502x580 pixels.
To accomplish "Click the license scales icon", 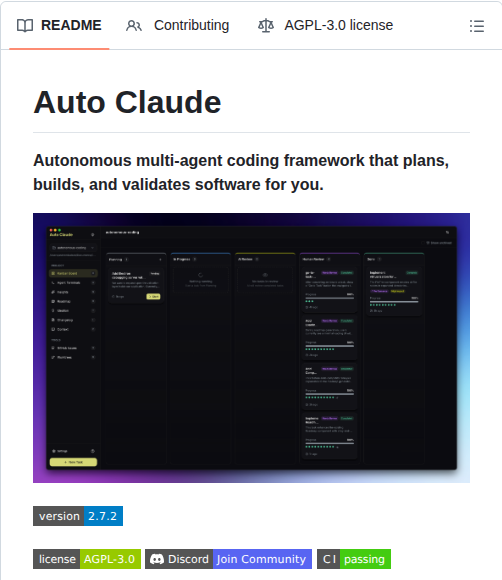I will (266, 26).
